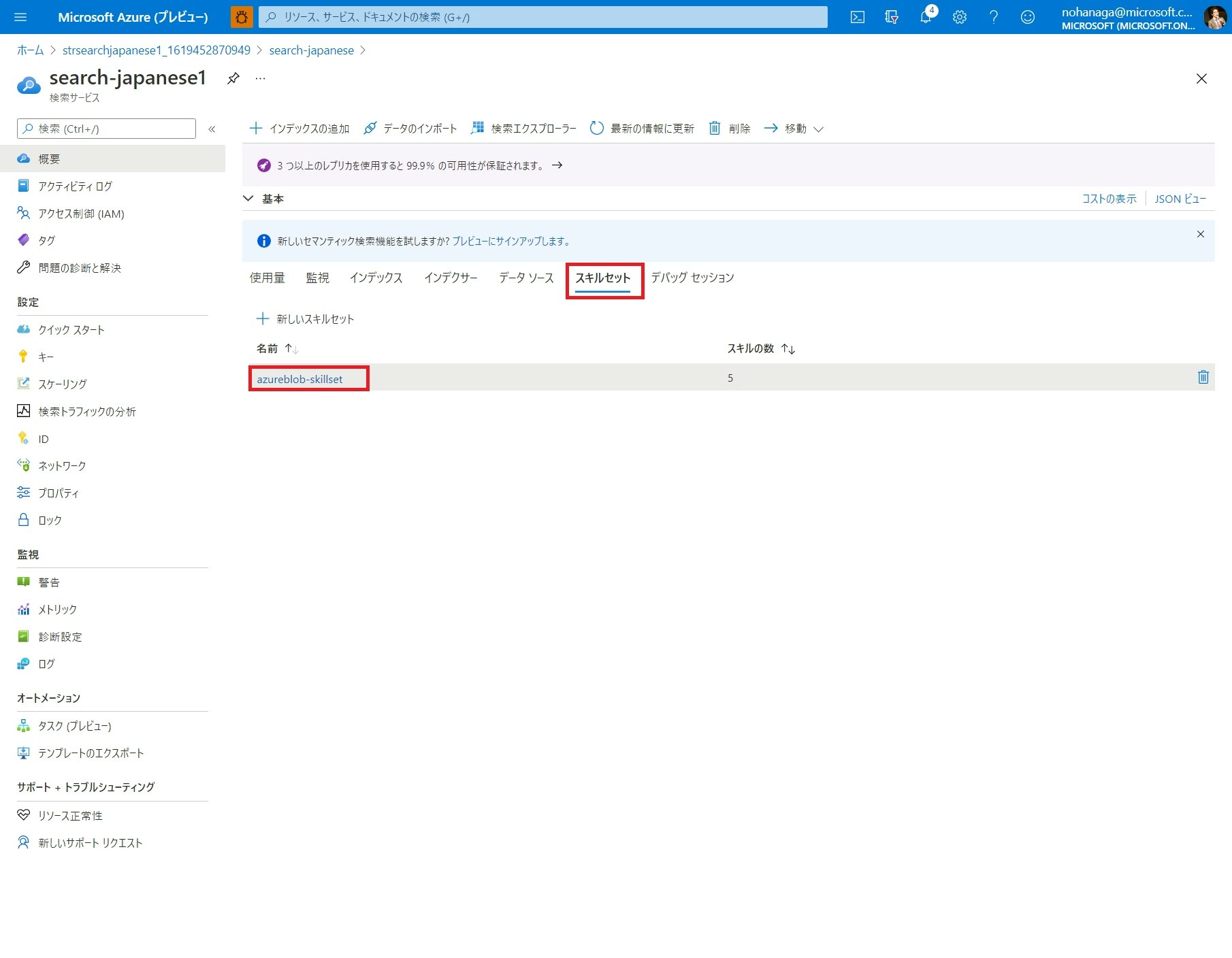
Task: Click インデックスの追加 in the toolbar
Action: (x=299, y=129)
